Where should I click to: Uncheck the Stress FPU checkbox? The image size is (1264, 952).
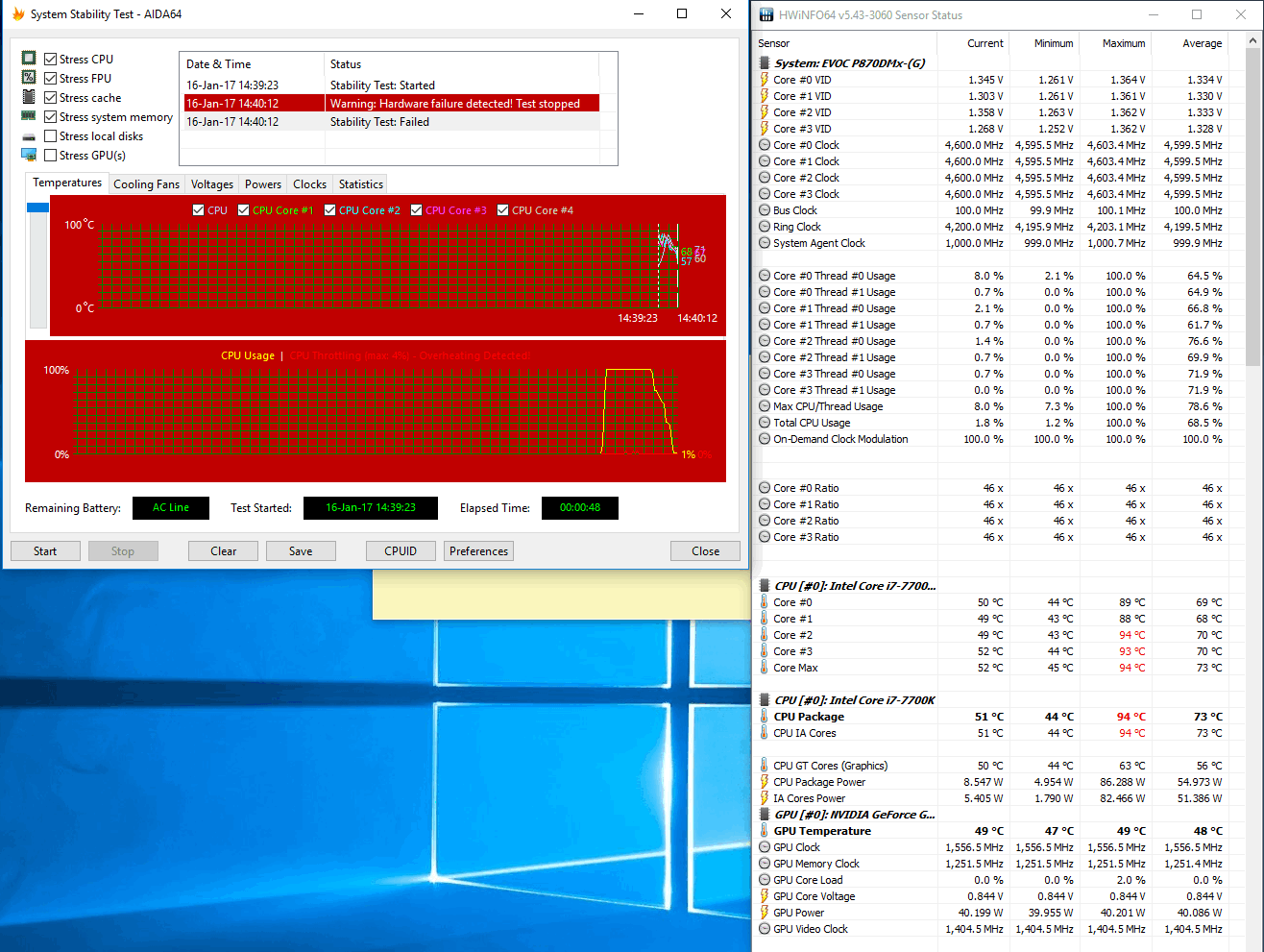50,78
